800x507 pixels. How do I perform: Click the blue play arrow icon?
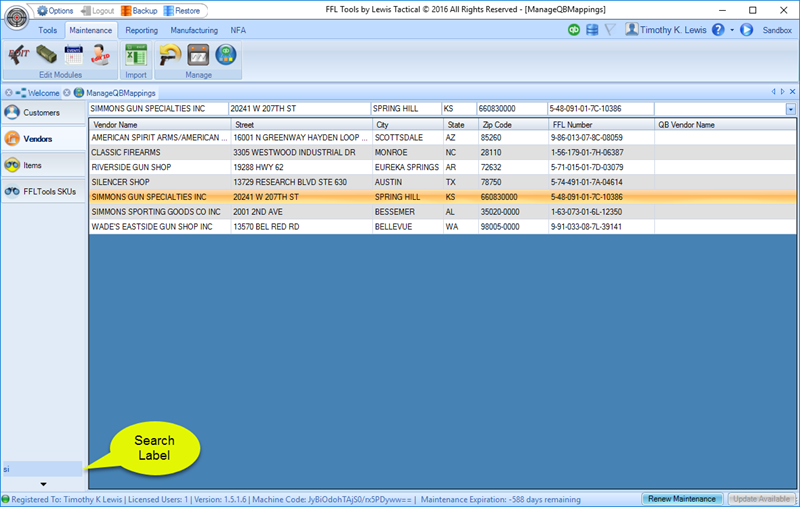pyautogui.click(x=746, y=30)
